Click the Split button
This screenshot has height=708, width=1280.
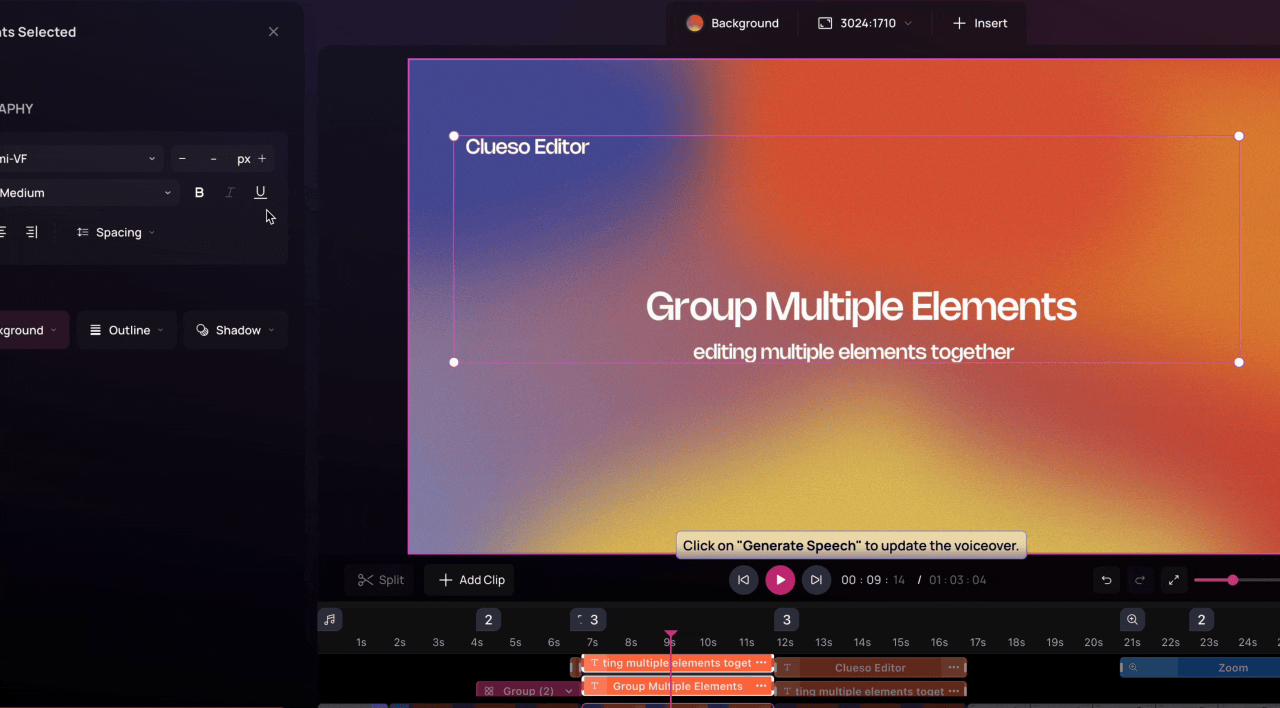click(381, 580)
